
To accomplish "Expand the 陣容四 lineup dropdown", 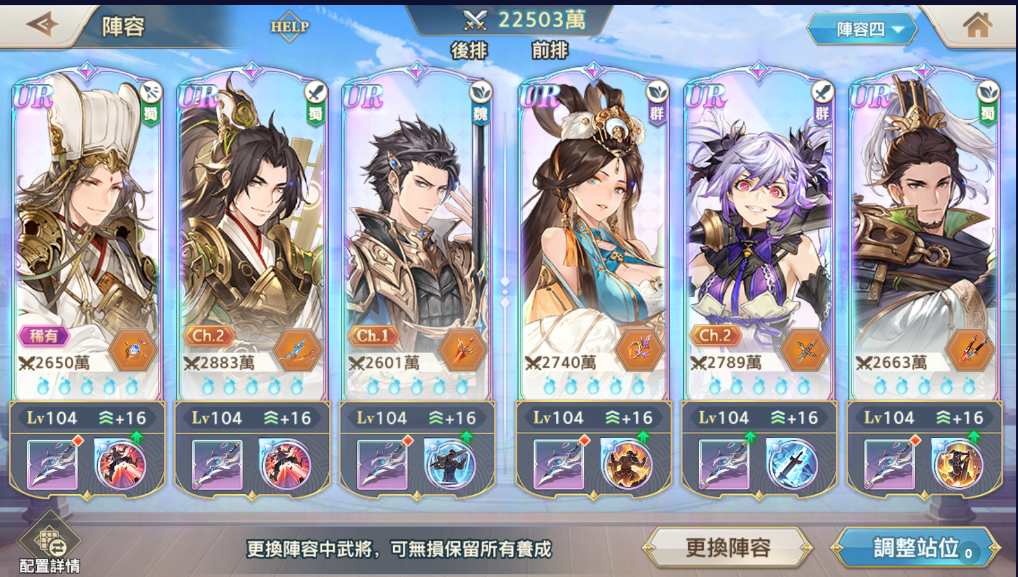I will click(862, 29).
